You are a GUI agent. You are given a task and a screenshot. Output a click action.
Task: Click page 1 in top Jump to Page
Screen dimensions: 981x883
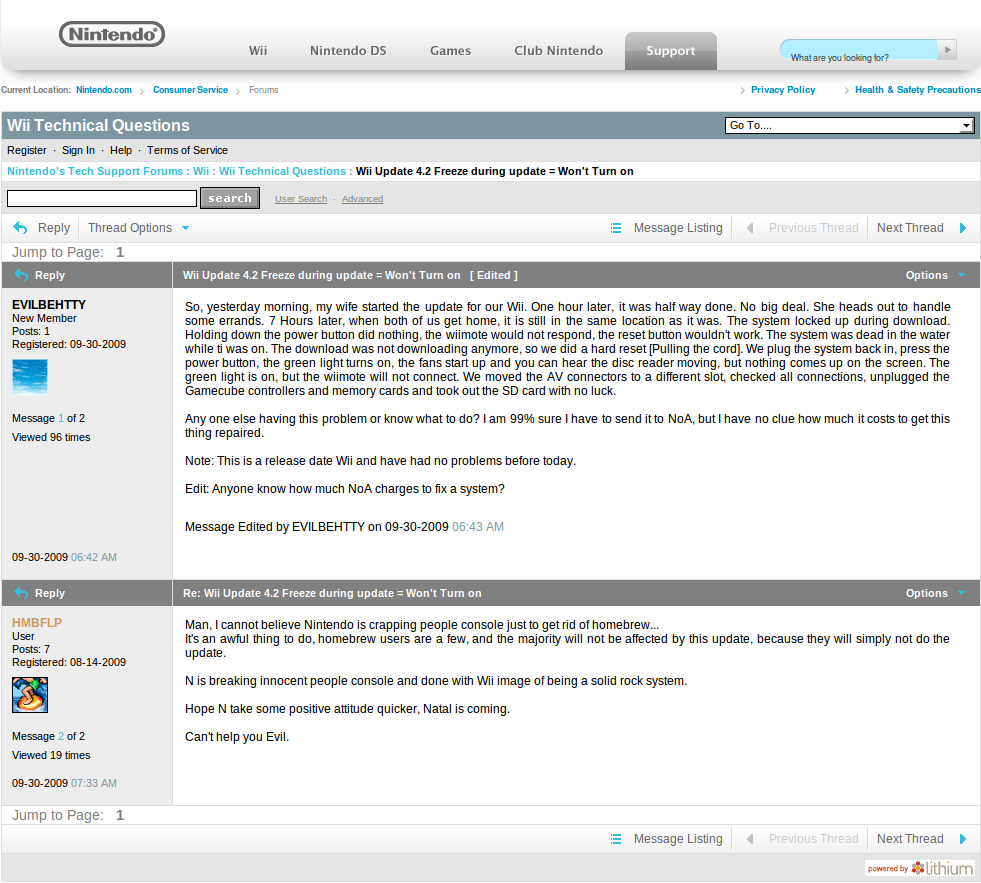click(x=120, y=252)
